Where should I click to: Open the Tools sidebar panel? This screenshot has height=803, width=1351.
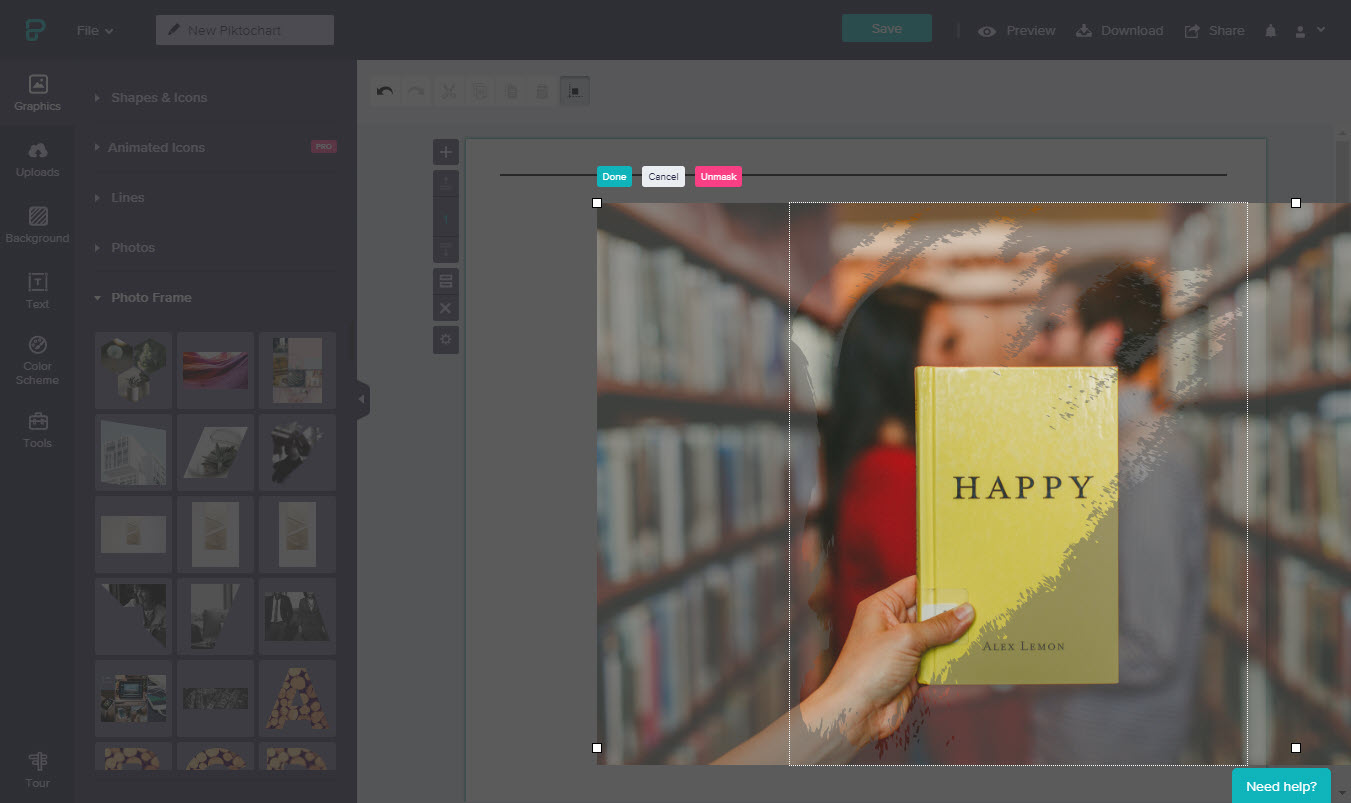tap(37, 429)
